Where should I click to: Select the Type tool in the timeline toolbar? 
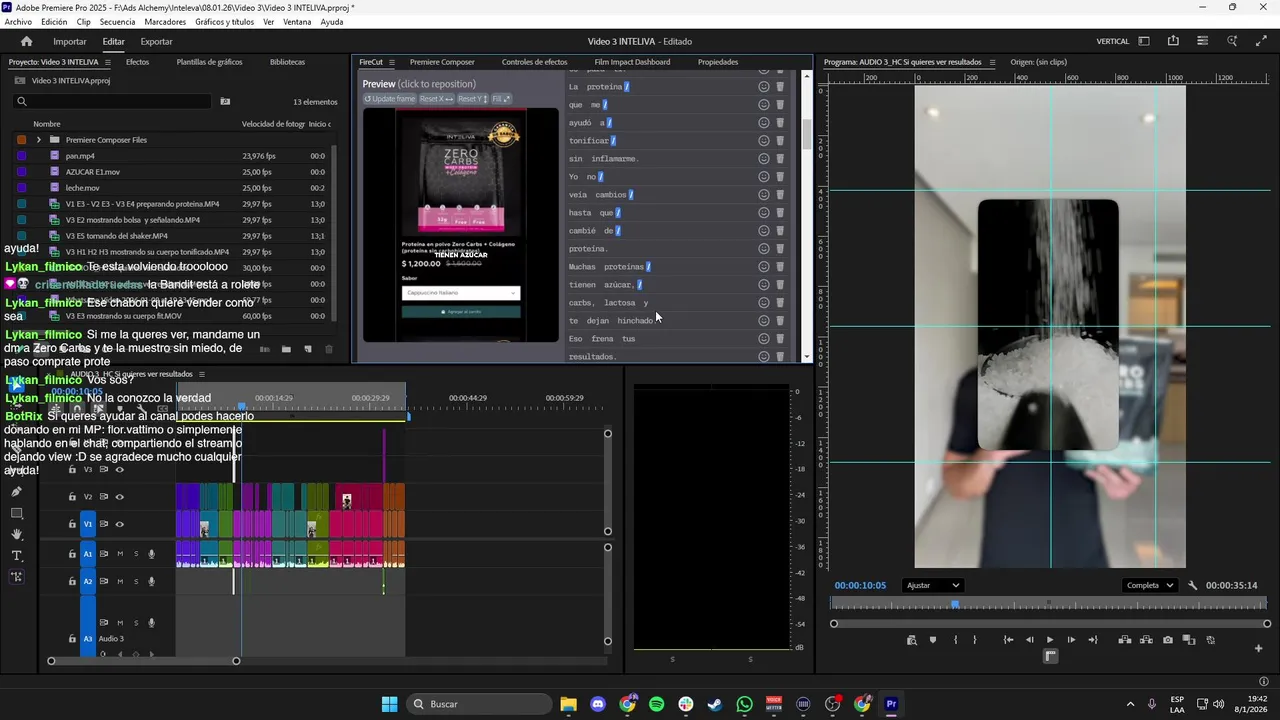click(16, 555)
